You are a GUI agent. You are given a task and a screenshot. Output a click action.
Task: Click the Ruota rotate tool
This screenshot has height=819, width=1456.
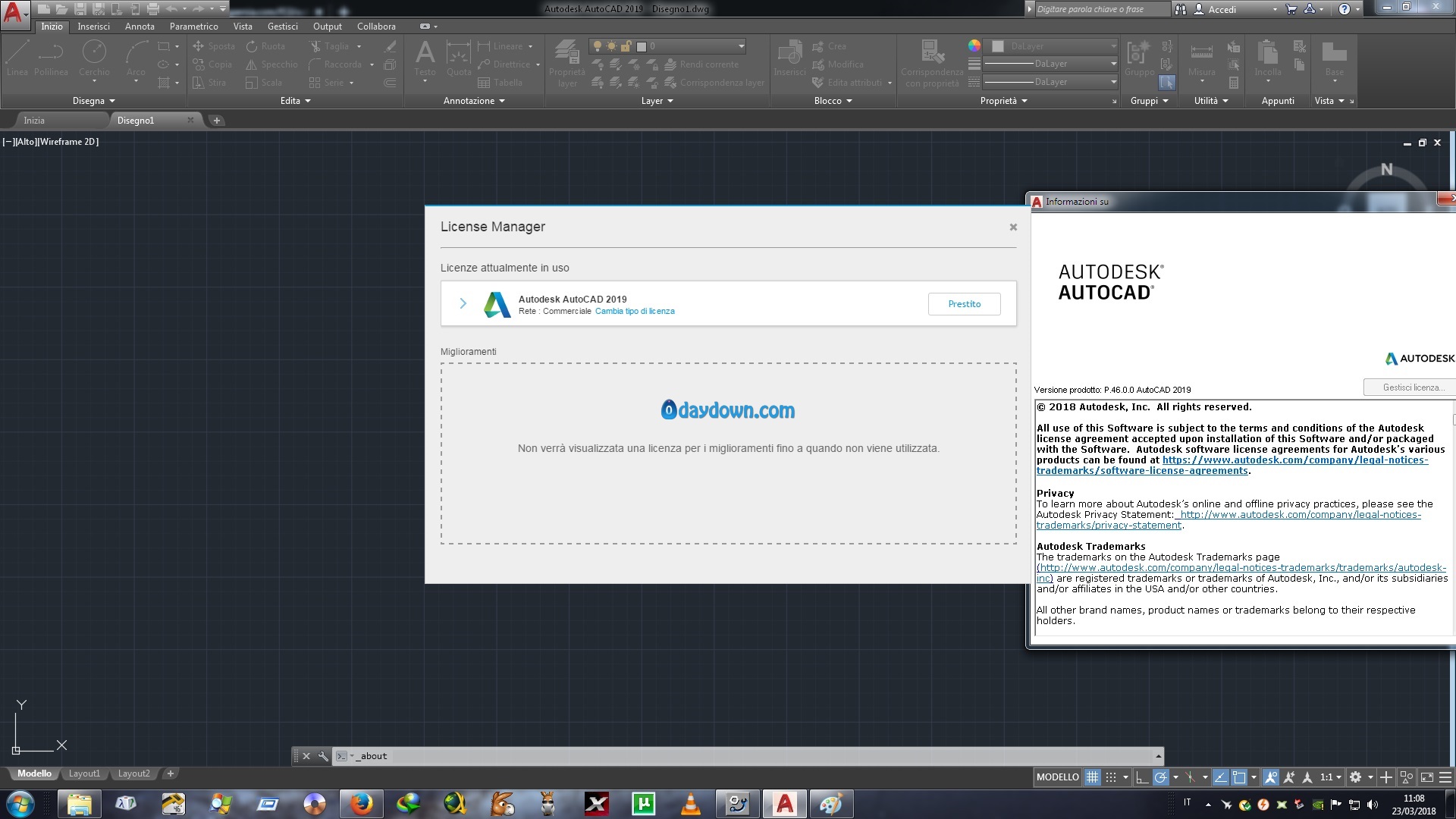pos(265,46)
